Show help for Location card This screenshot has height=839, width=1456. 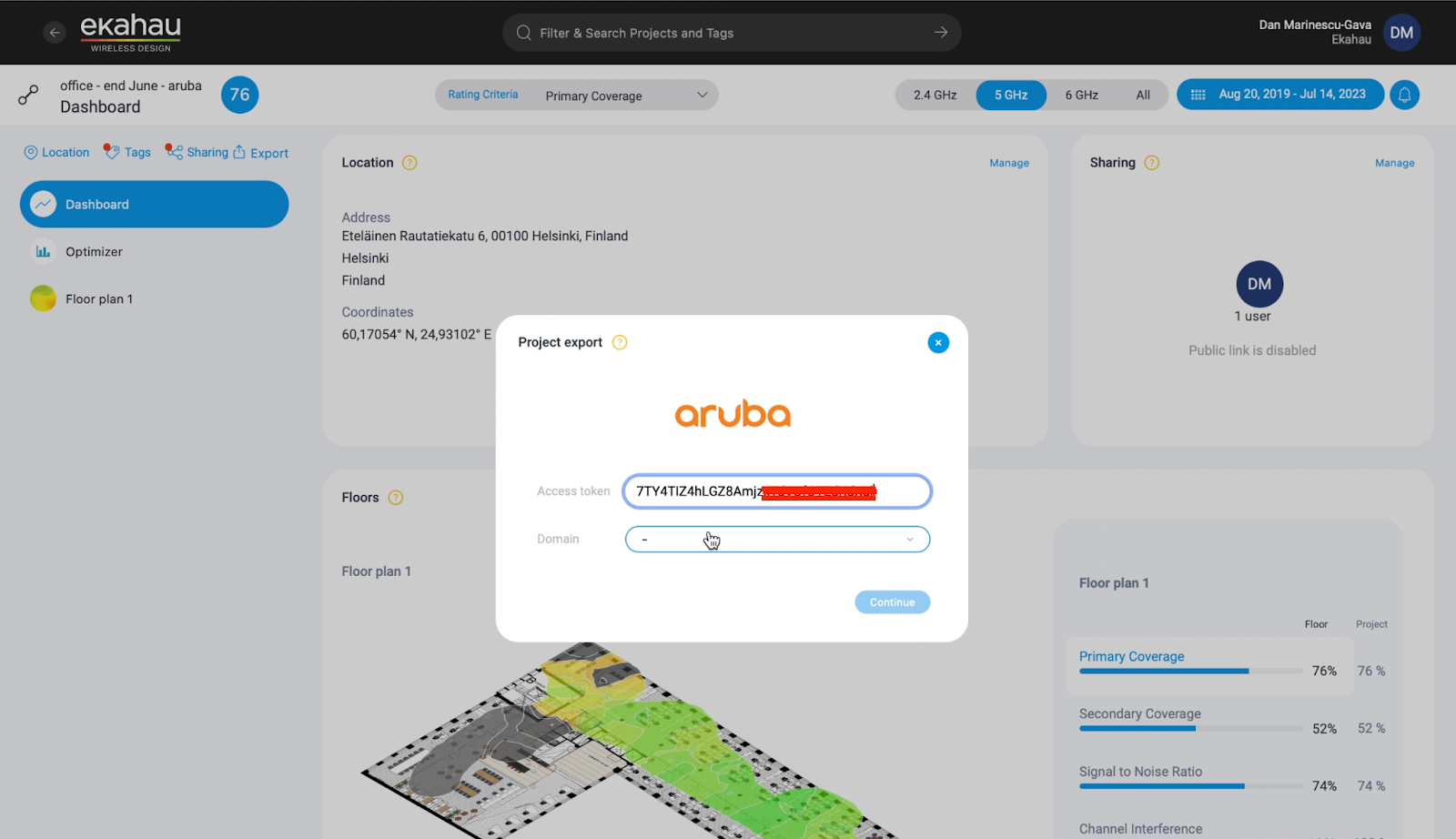(x=409, y=163)
